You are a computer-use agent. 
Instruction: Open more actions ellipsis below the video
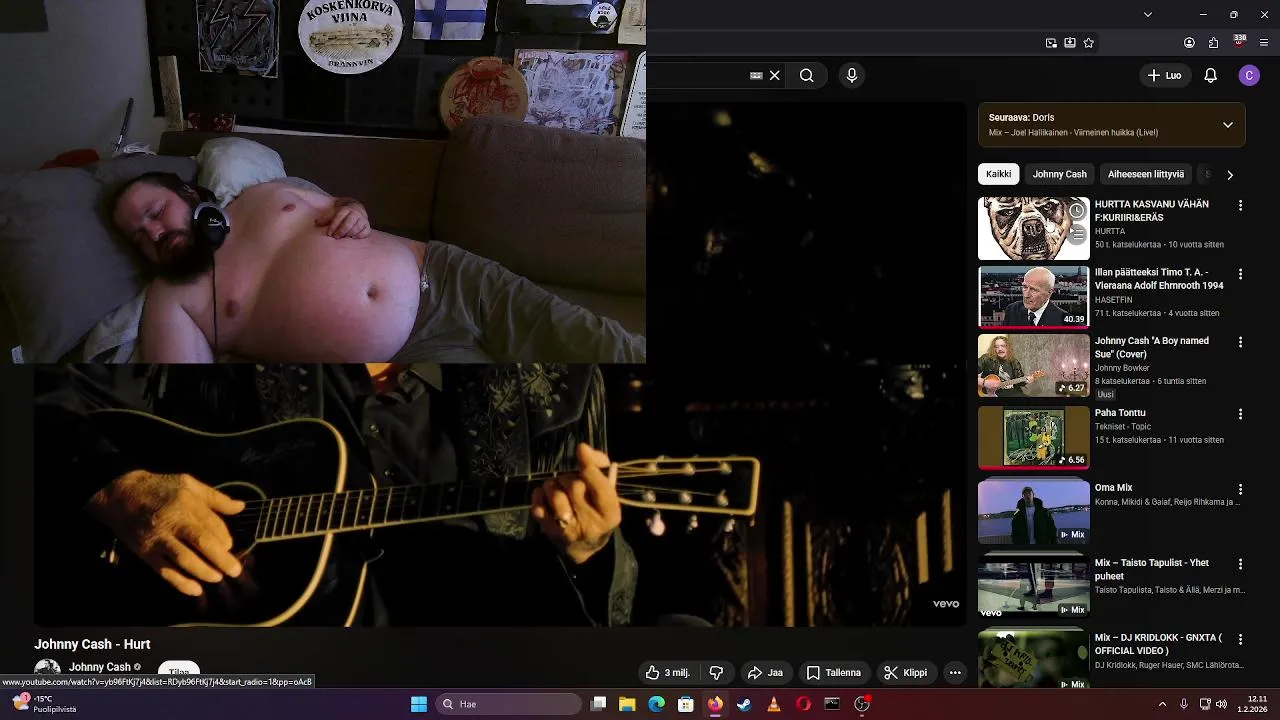[x=955, y=673]
